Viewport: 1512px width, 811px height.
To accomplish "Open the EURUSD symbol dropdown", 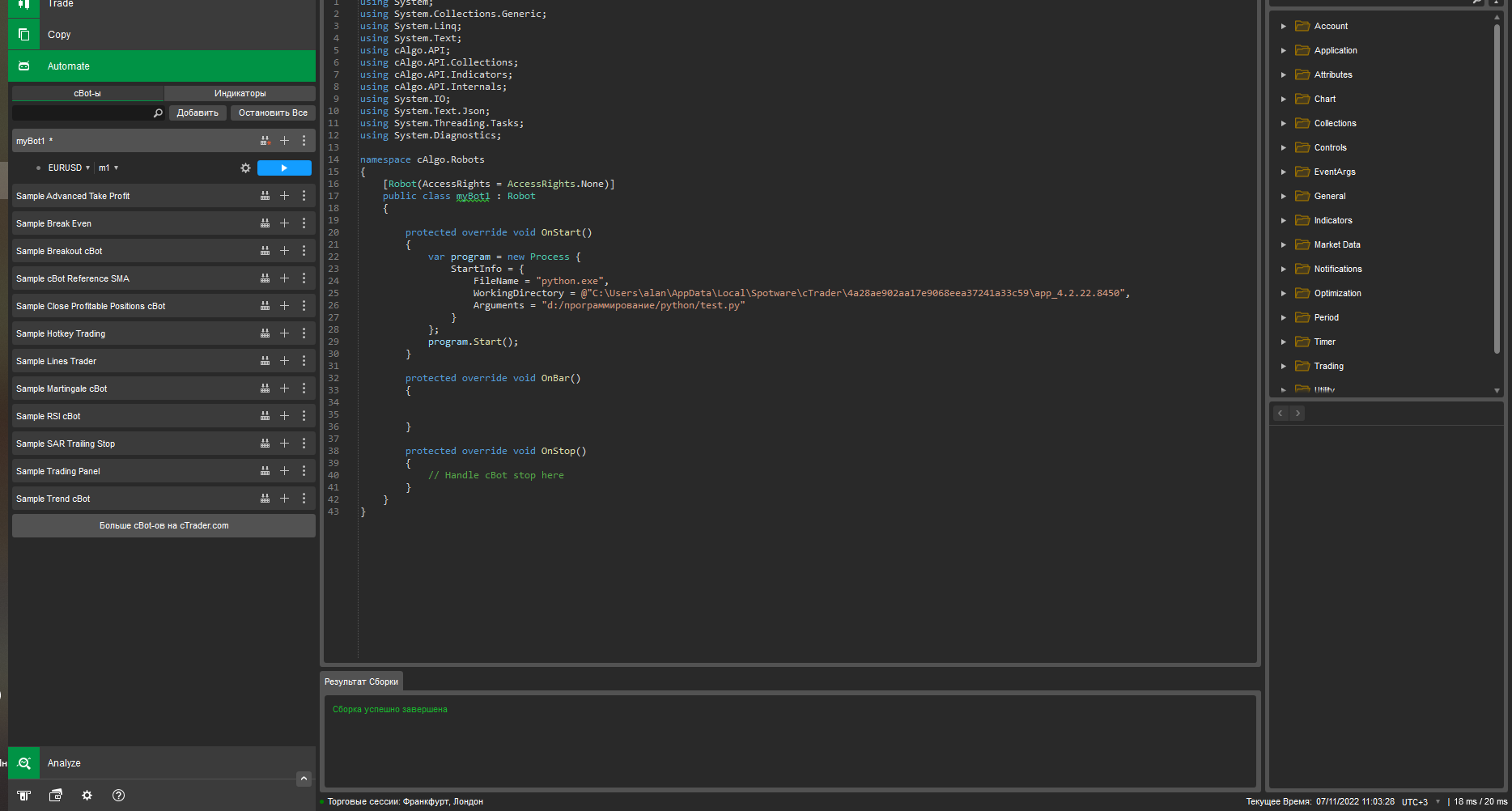I will tap(69, 168).
